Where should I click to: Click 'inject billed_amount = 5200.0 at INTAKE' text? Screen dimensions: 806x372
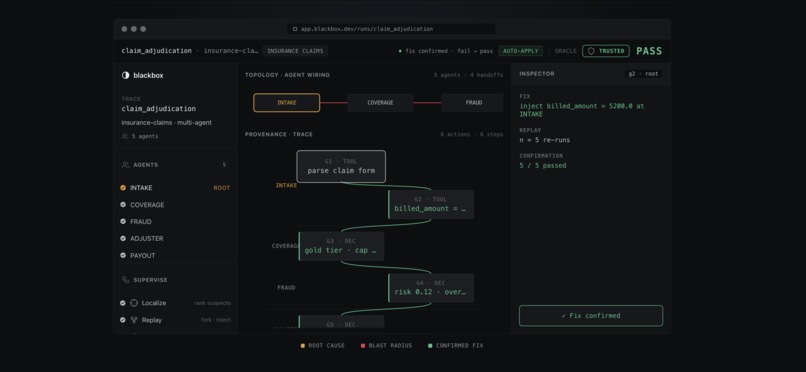click(581, 110)
